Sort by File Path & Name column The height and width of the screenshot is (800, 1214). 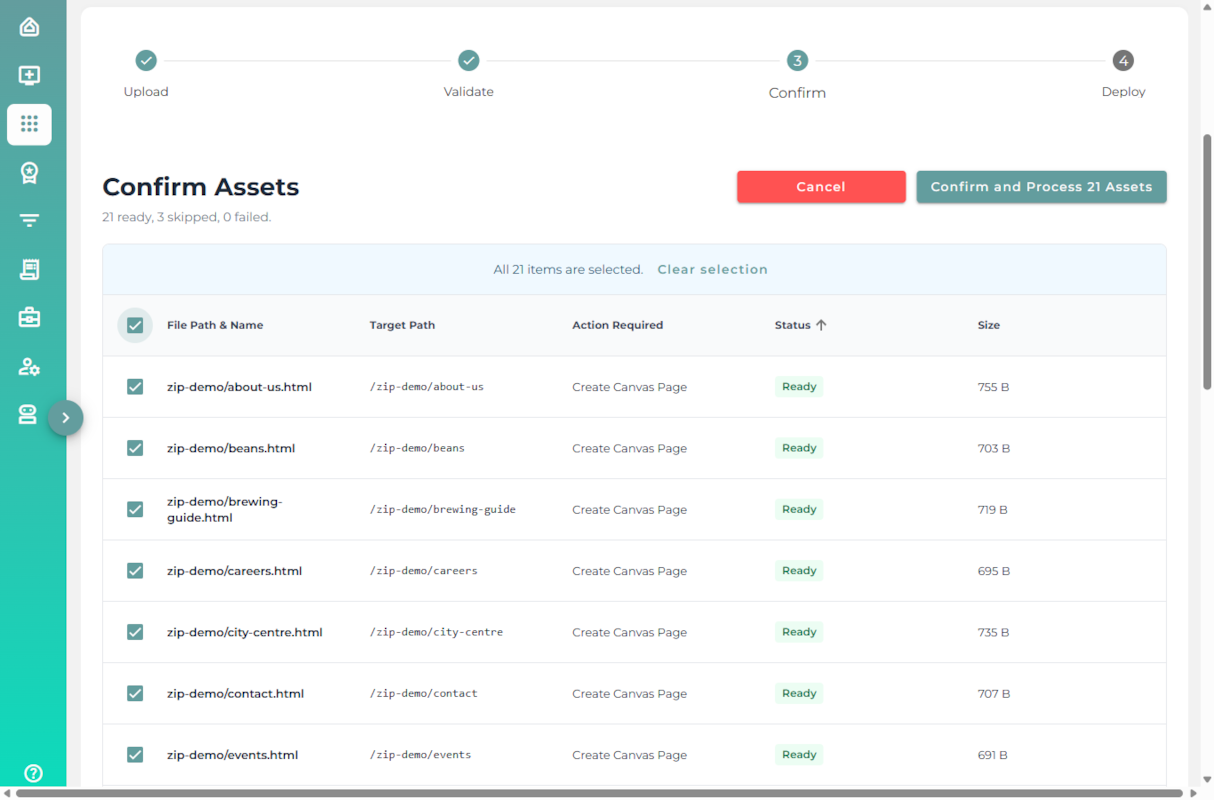point(215,325)
